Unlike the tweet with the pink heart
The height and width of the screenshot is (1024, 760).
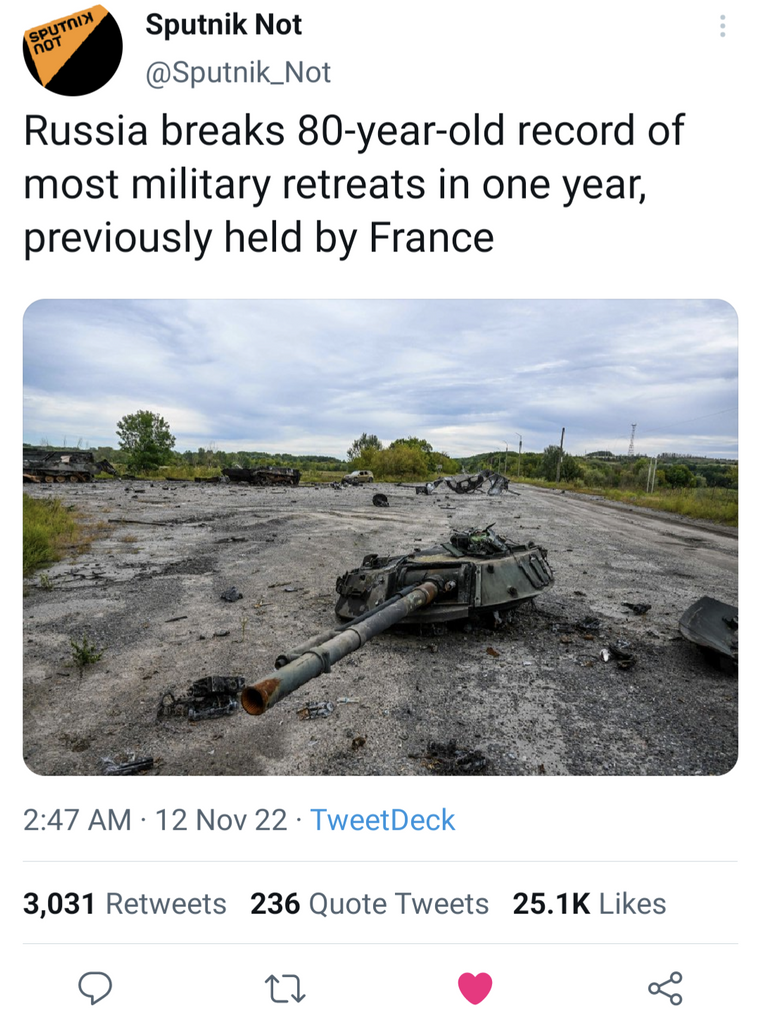tap(475, 988)
